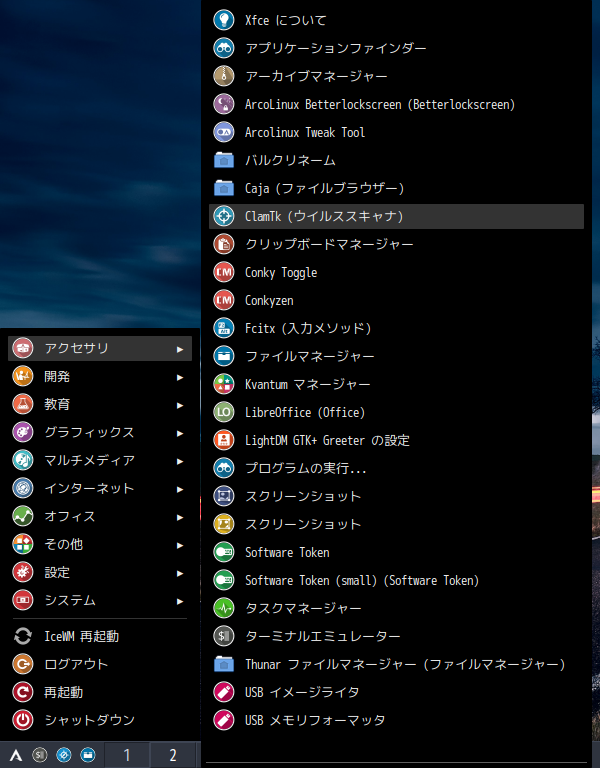The image size is (600, 768).
Task: Click the Conkyzen icon
Action: click(224, 300)
